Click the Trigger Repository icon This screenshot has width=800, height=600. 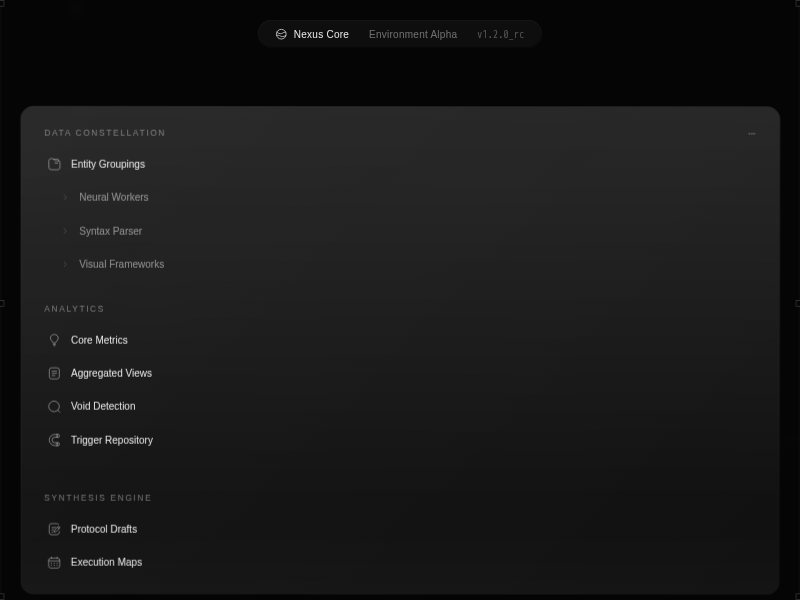(54, 440)
